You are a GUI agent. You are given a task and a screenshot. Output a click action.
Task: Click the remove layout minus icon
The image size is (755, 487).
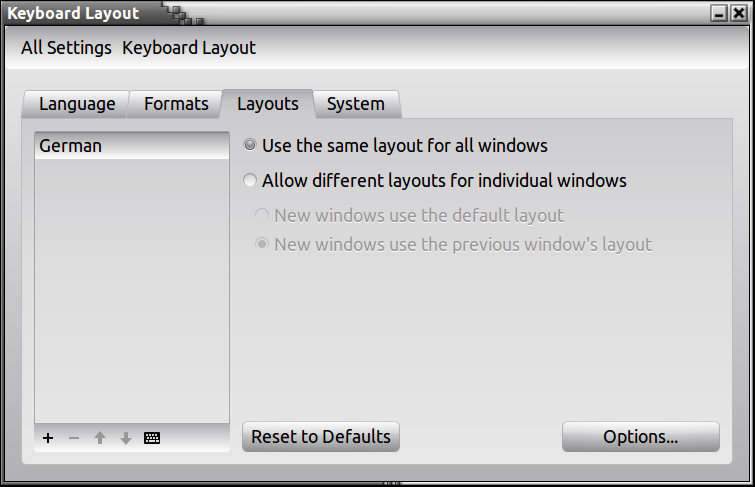(x=74, y=438)
